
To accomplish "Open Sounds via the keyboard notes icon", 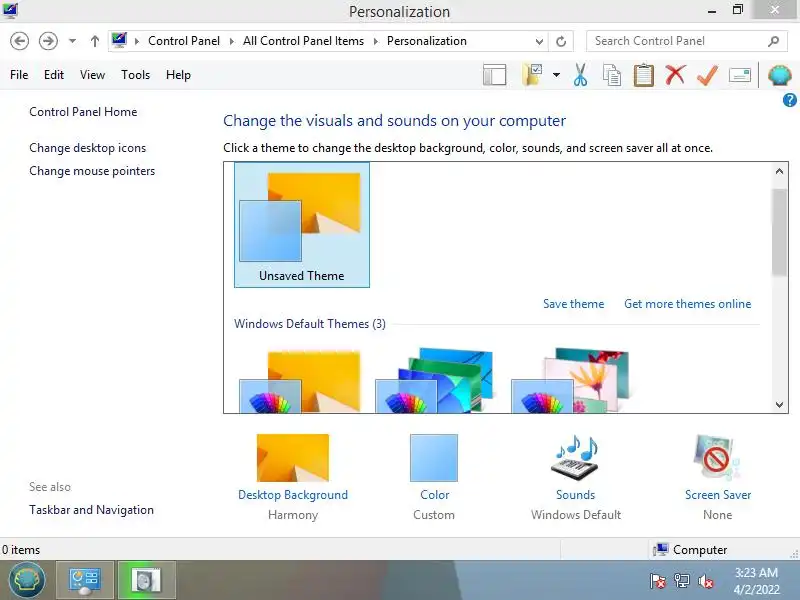I will 576,457.
